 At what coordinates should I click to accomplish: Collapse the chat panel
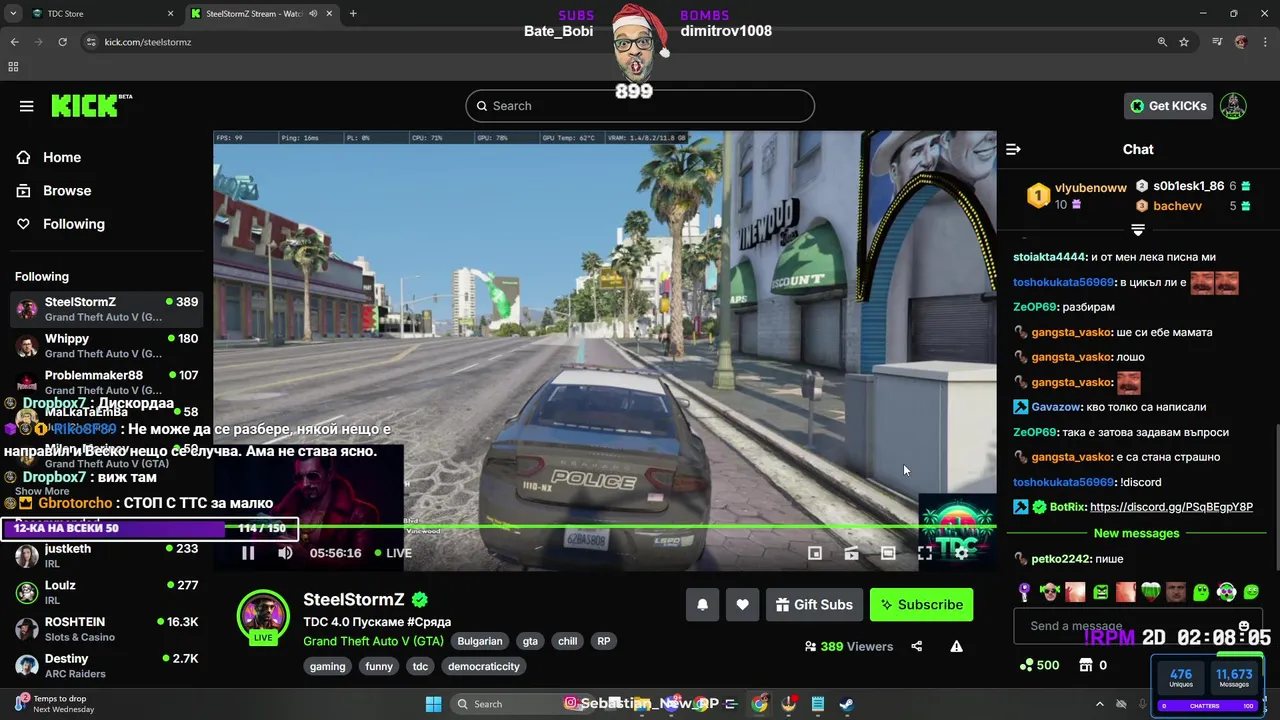(x=1013, y=149)
